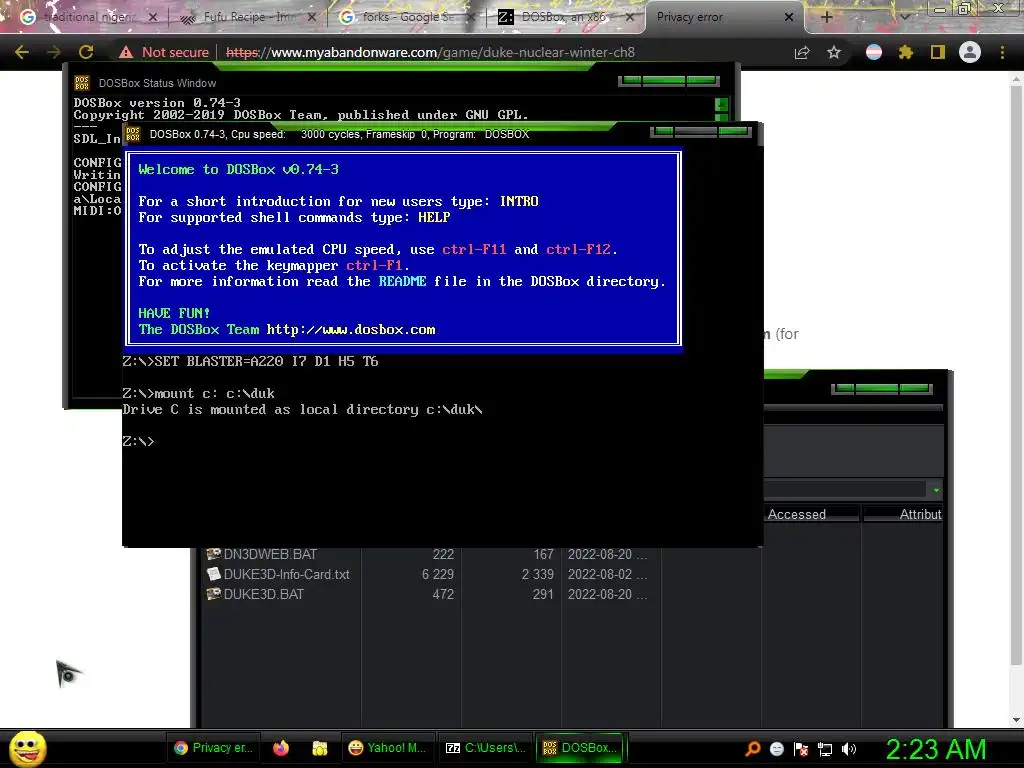Viewport: 1024px width, 768px height.
Task: Click the flag with red X tray icon
Action: (801, 749)
